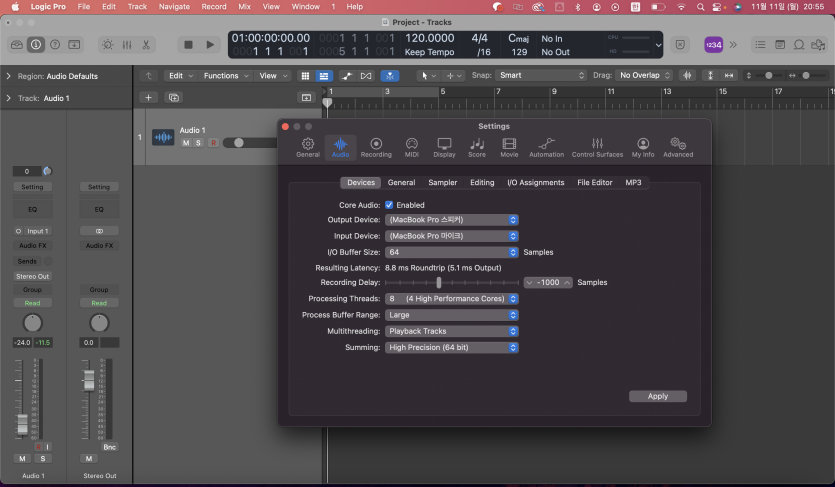Image resolution: width=835 pixels, height=487 pixels.
Task: Open the I/O Buffer Size dropdown
Action: pos(451,253)
